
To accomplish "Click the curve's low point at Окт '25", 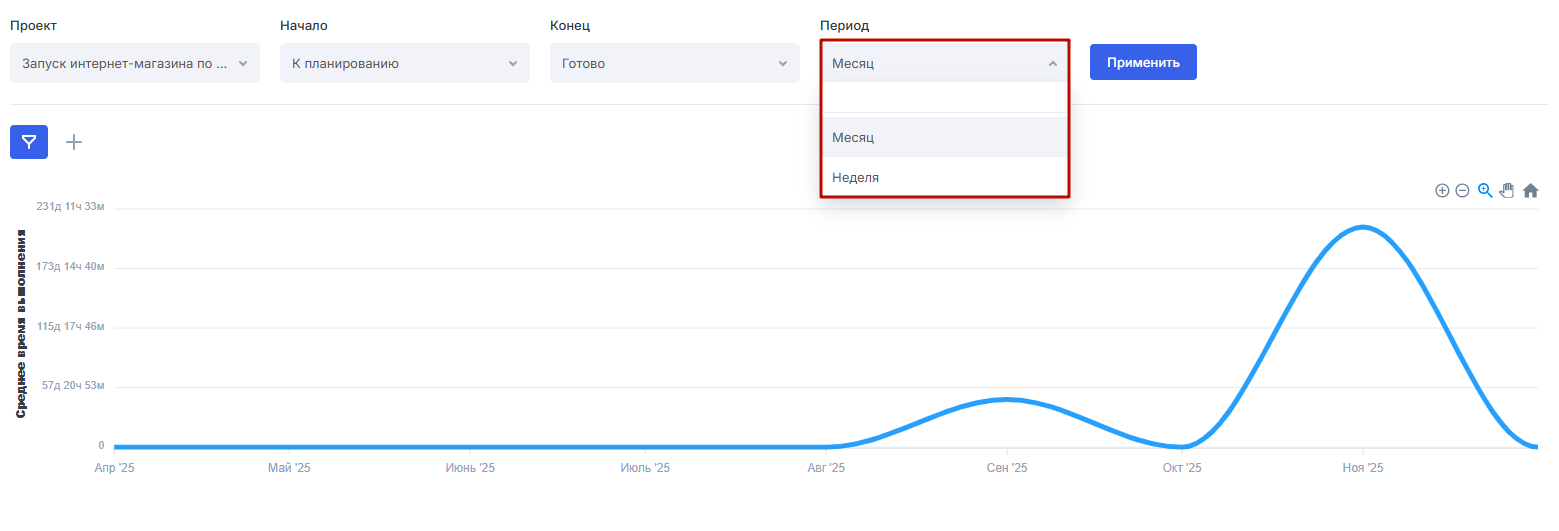I will [x=1183, y=446].
